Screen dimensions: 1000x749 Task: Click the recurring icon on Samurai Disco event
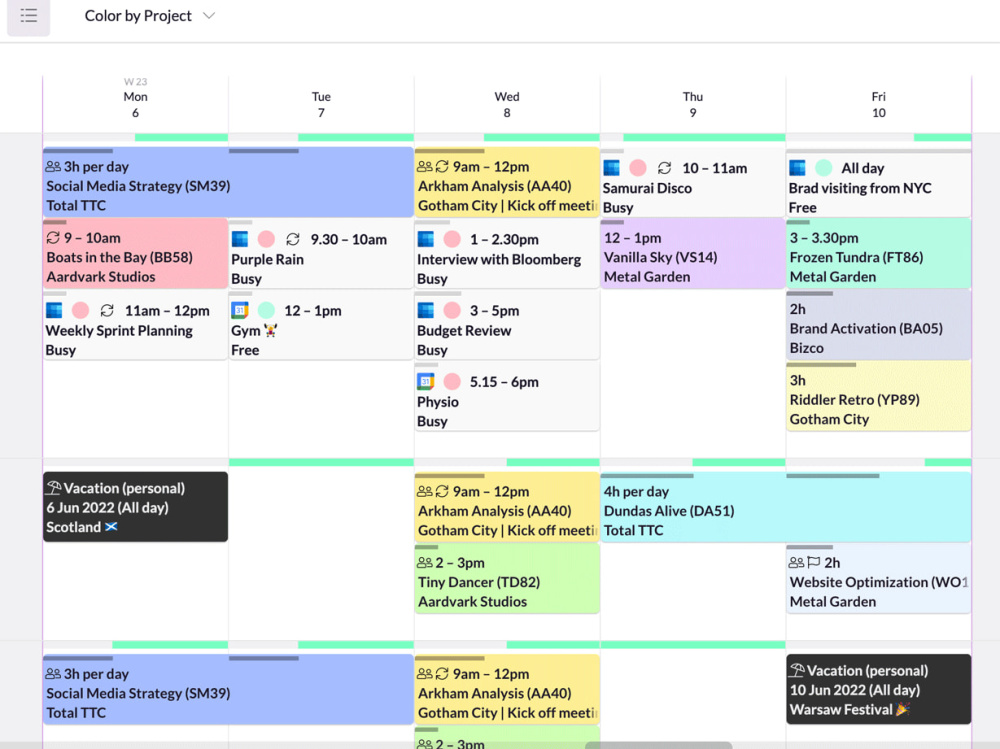tap(665, 168)
